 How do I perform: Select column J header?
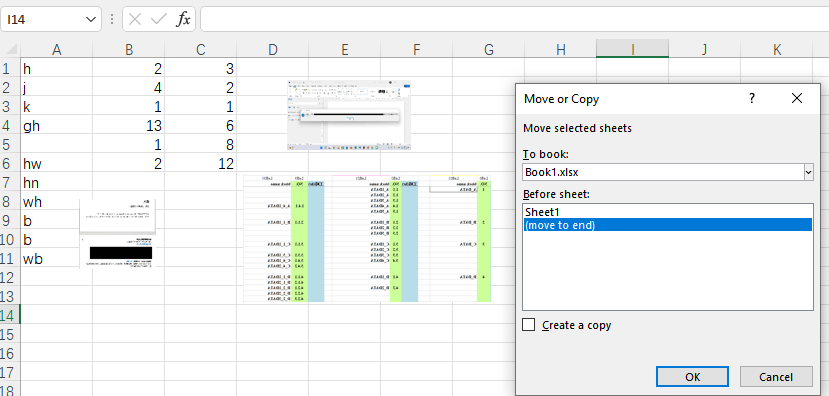pos(704,50)
